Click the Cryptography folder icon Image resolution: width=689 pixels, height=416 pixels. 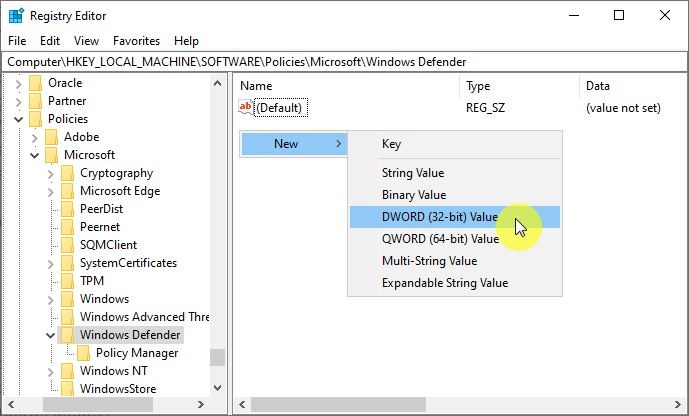(x=67, y=173)
